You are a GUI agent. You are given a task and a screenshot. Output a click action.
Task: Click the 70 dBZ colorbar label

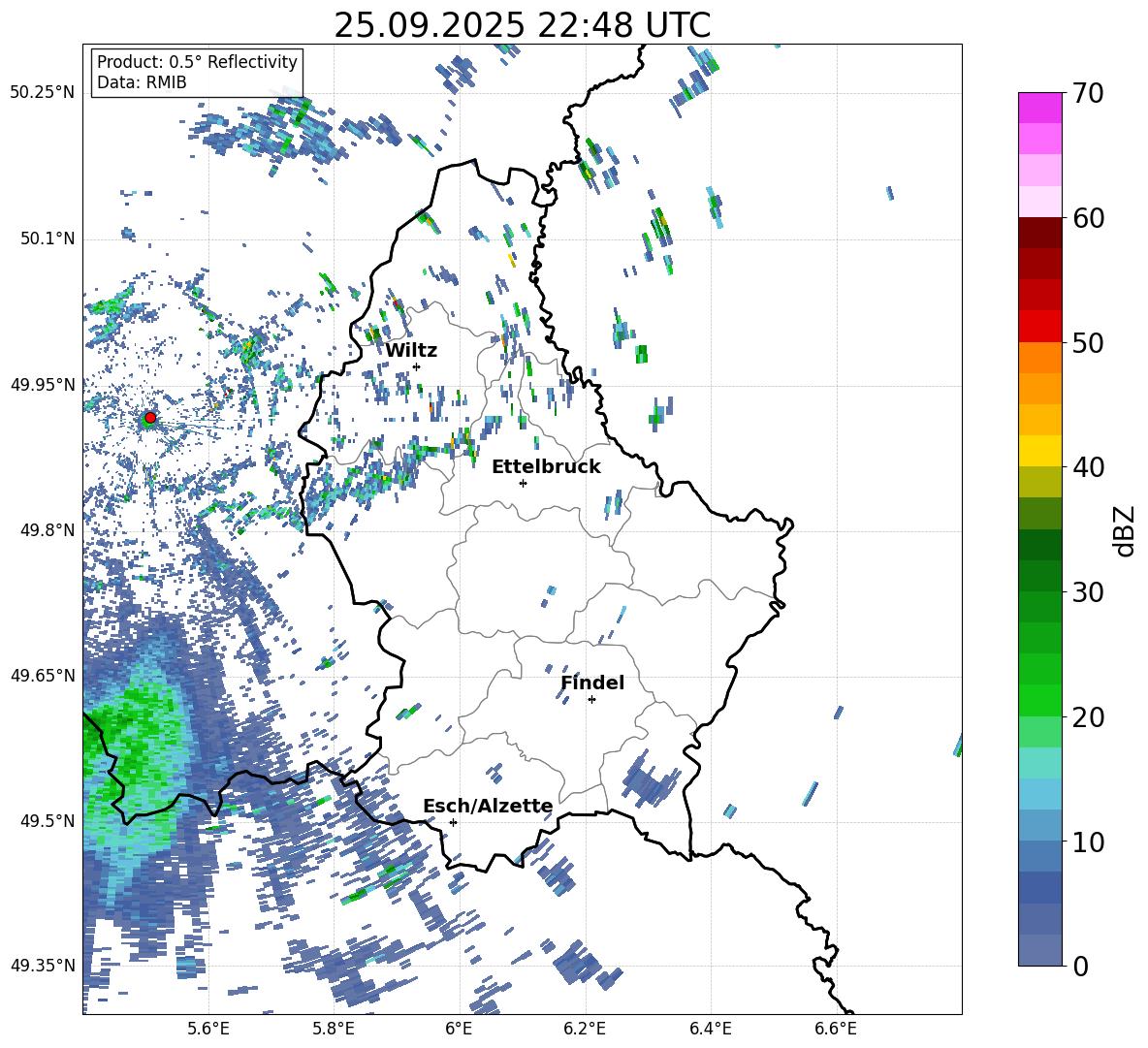point(1088,94)
